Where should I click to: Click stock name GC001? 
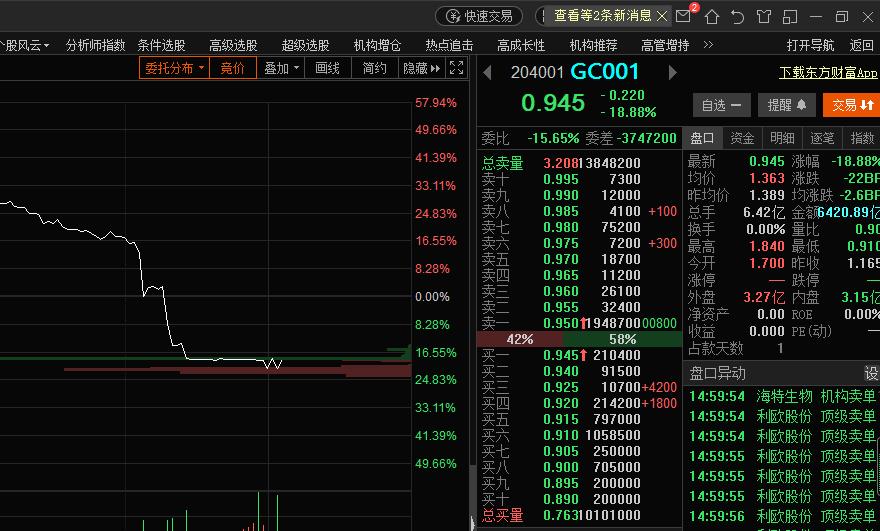click(604, 72)
